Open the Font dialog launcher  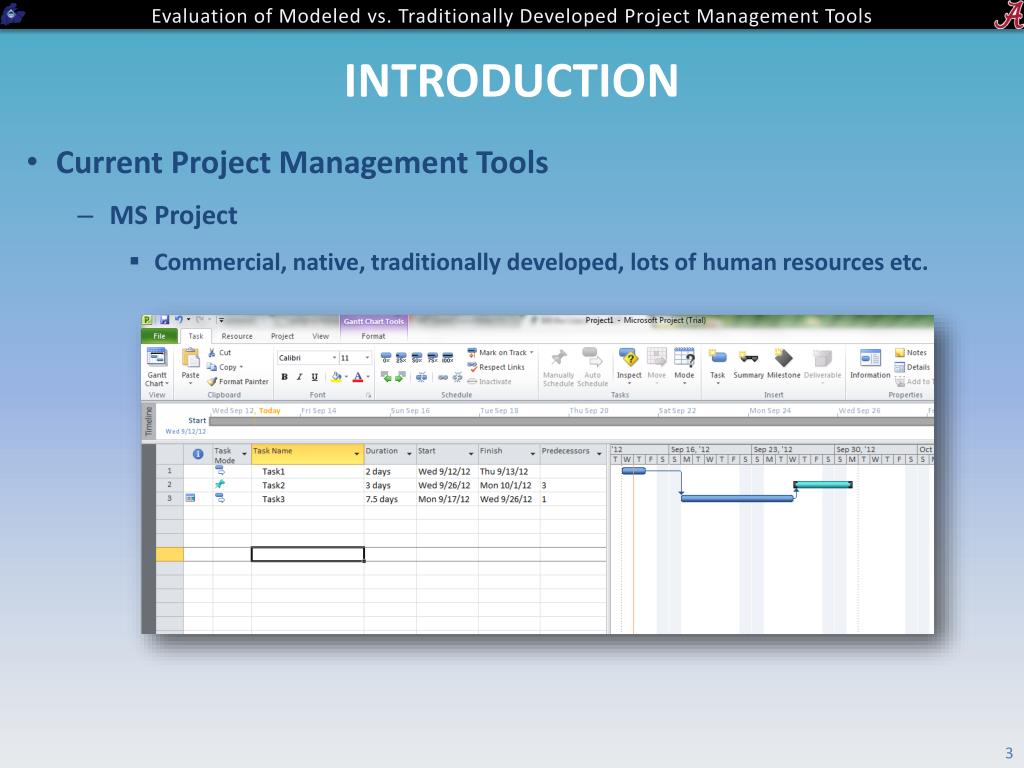pos(368,395)
